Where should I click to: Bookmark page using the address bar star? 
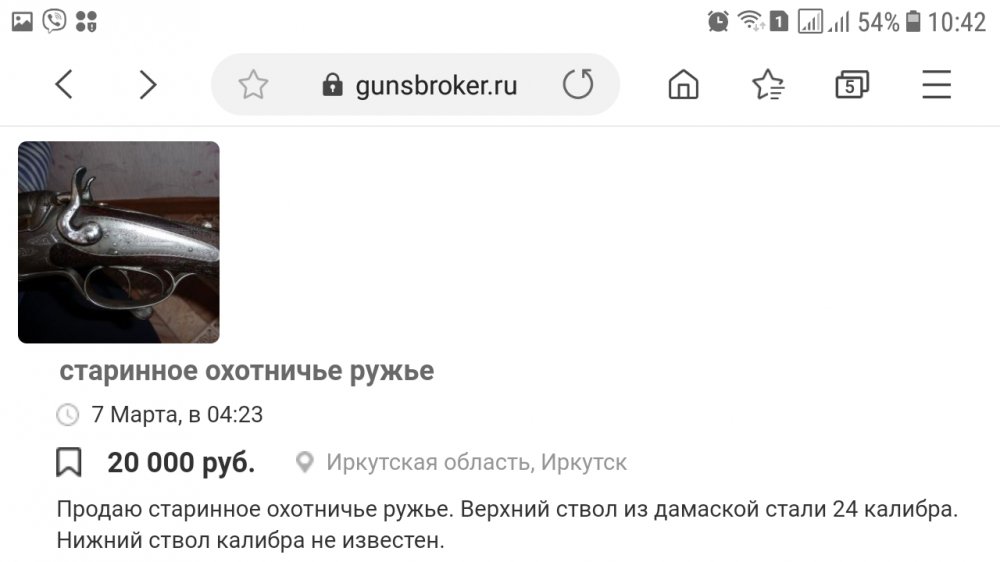point(253,85)
